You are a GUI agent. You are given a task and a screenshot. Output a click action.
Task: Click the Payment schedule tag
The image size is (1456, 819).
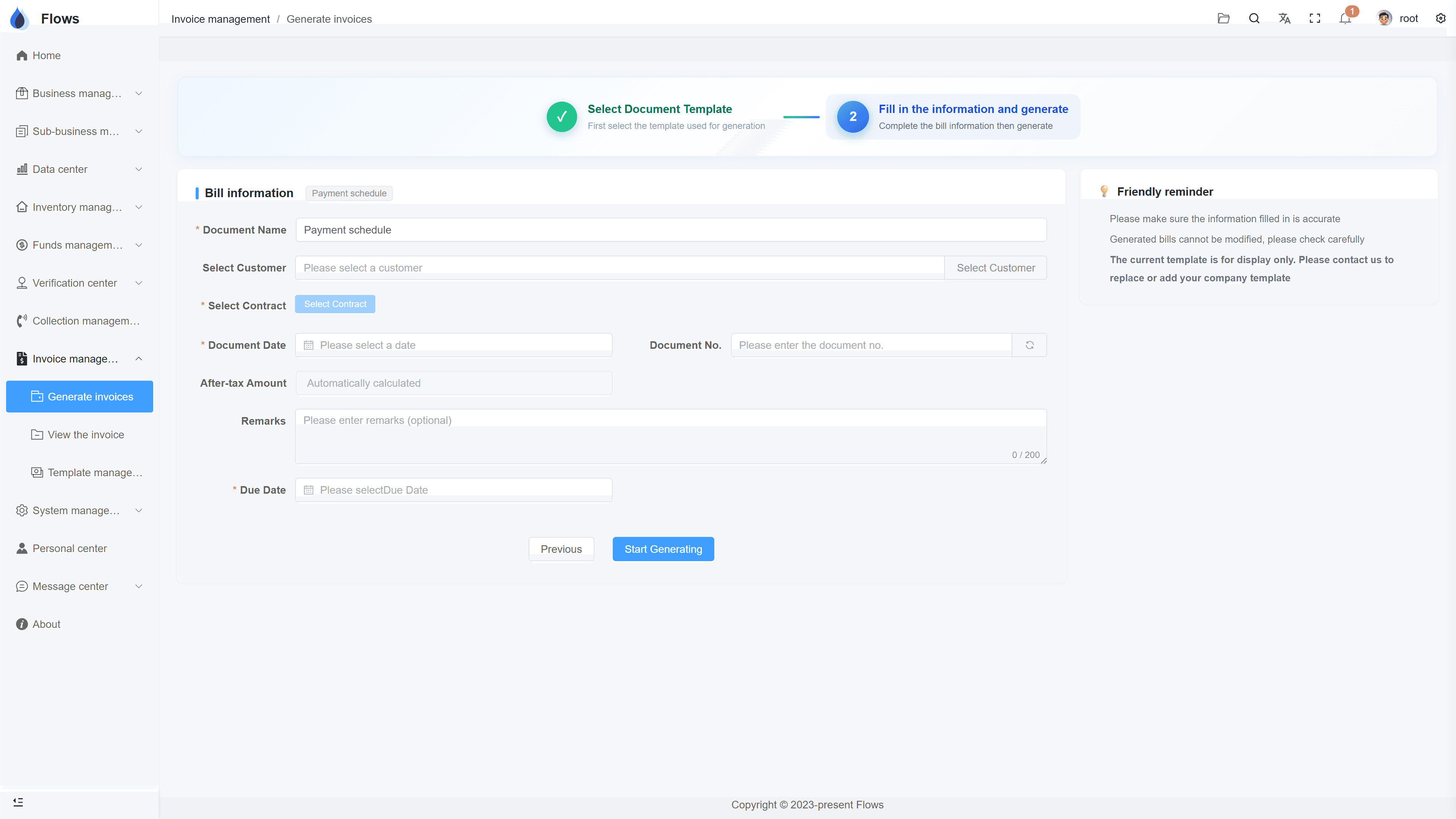pos(349,193)
